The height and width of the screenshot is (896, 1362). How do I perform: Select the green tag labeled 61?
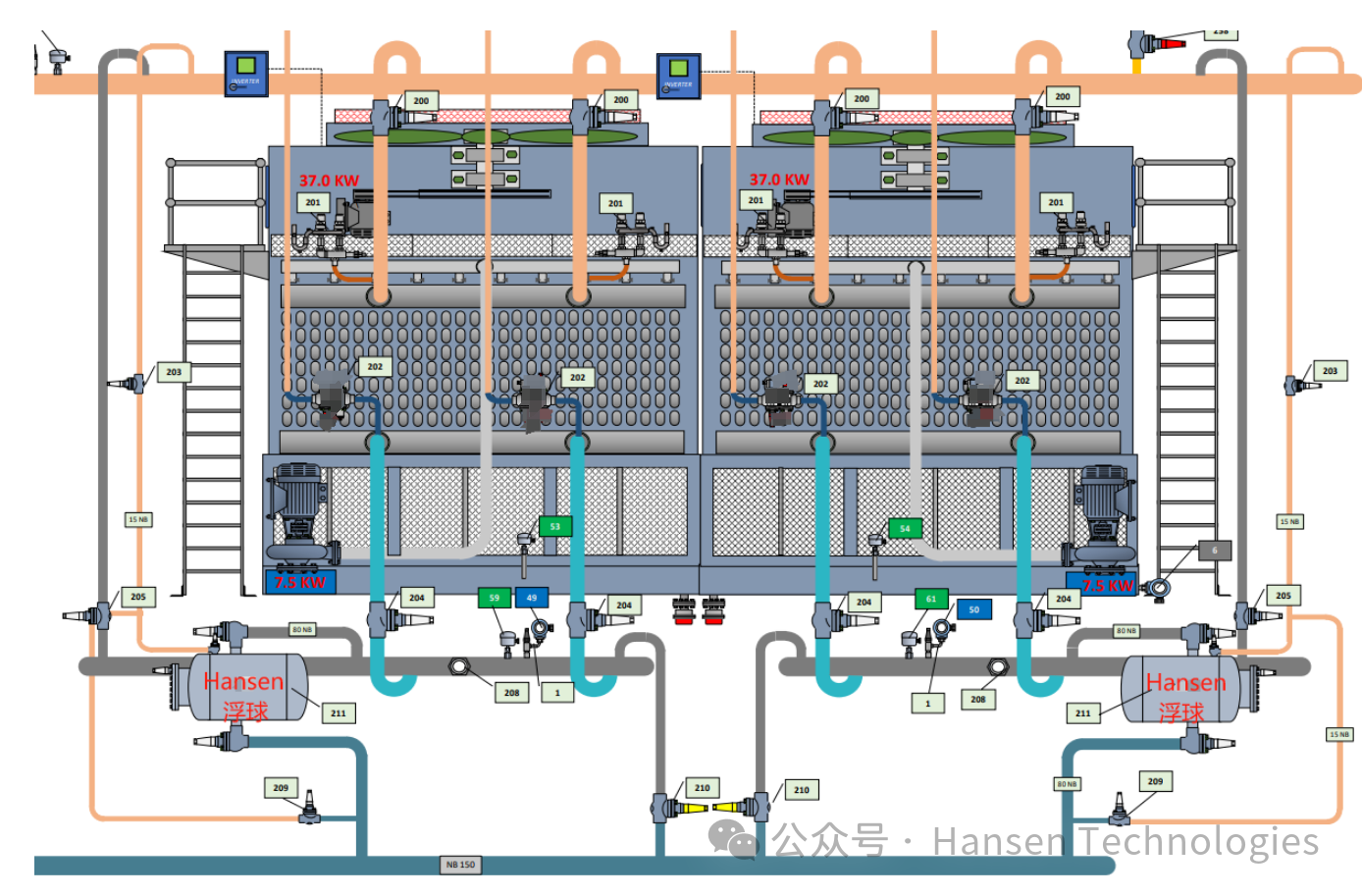point(931,599)
